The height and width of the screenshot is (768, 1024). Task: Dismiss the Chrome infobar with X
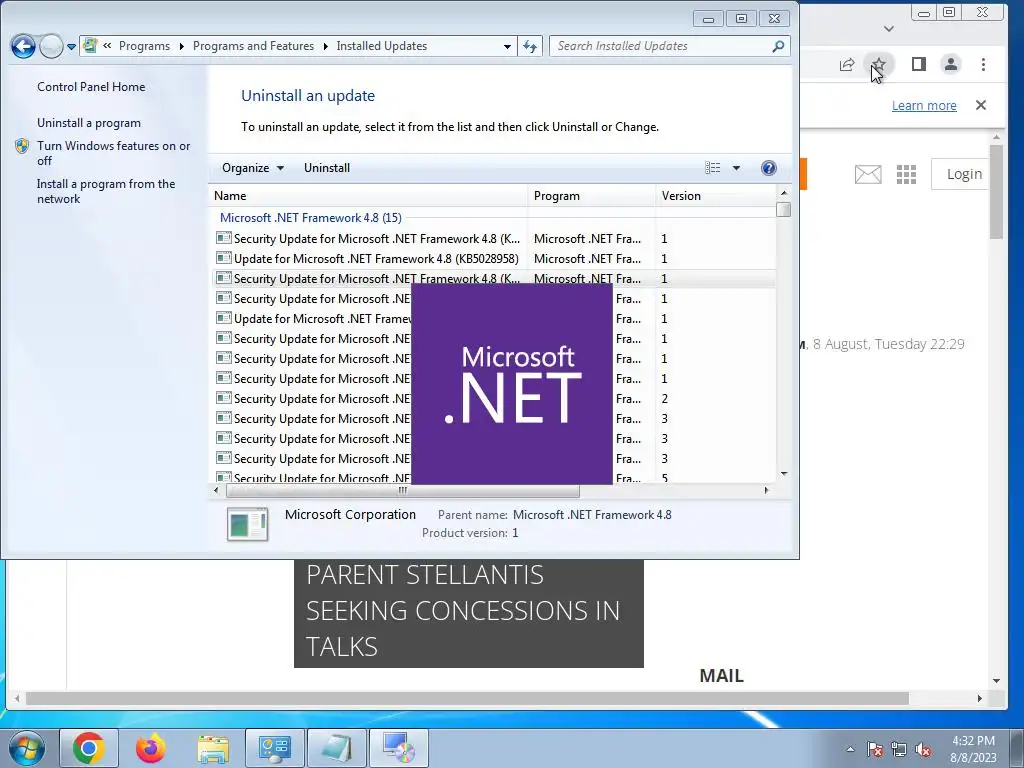(x=980, y=105)
